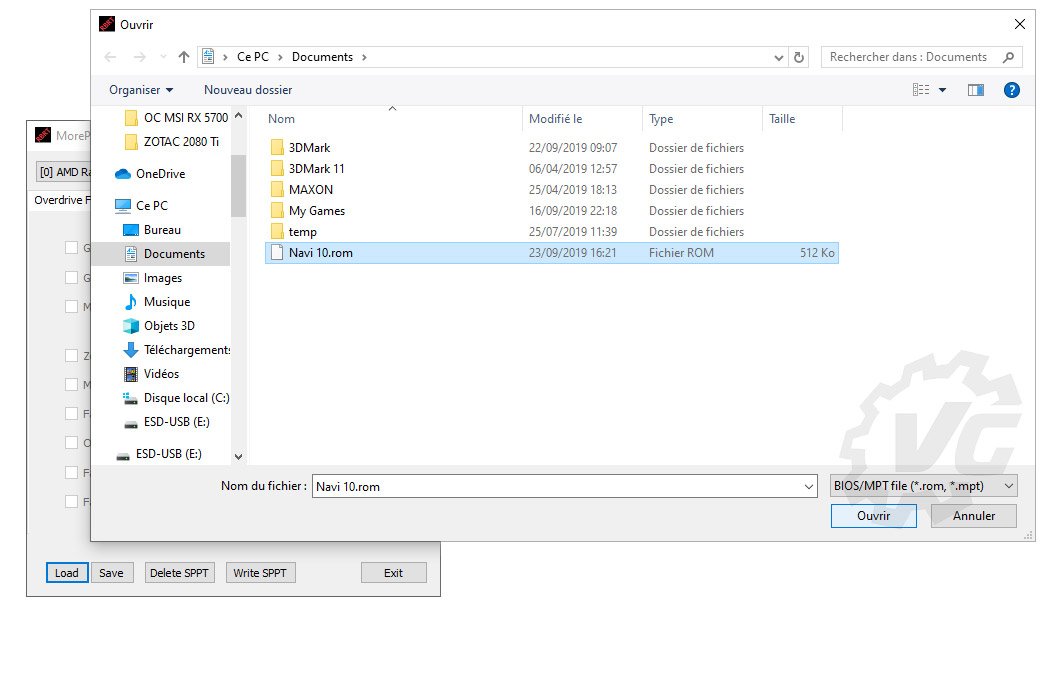Open the view options dropdown arrow

(x=942, y=90)
